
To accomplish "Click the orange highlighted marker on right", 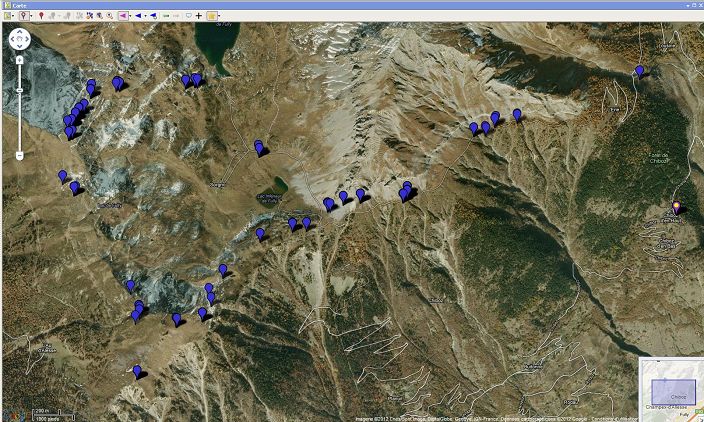I will pos(676,207).
